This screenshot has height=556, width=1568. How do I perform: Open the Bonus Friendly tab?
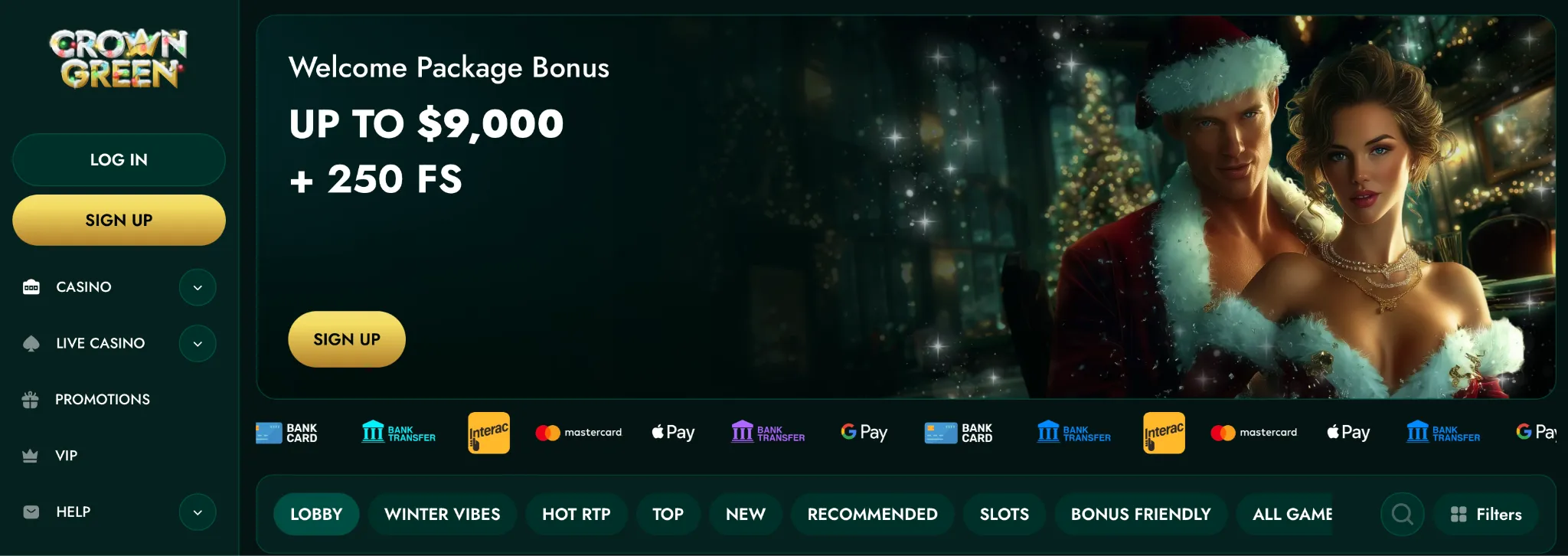pos(1141,514)
